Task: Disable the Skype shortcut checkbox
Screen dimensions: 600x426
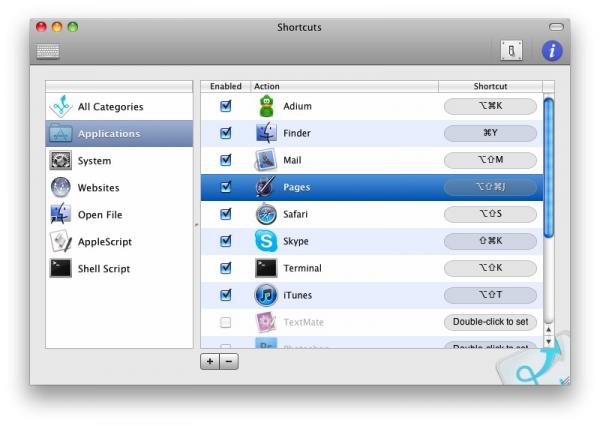Action: pos(226,241)
